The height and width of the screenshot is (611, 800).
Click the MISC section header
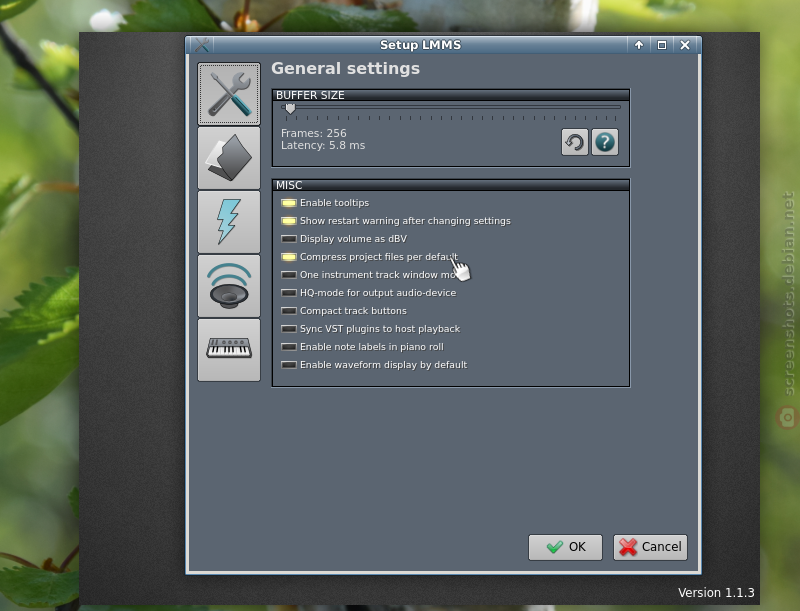pyautogui.click(x=451, y=185)
